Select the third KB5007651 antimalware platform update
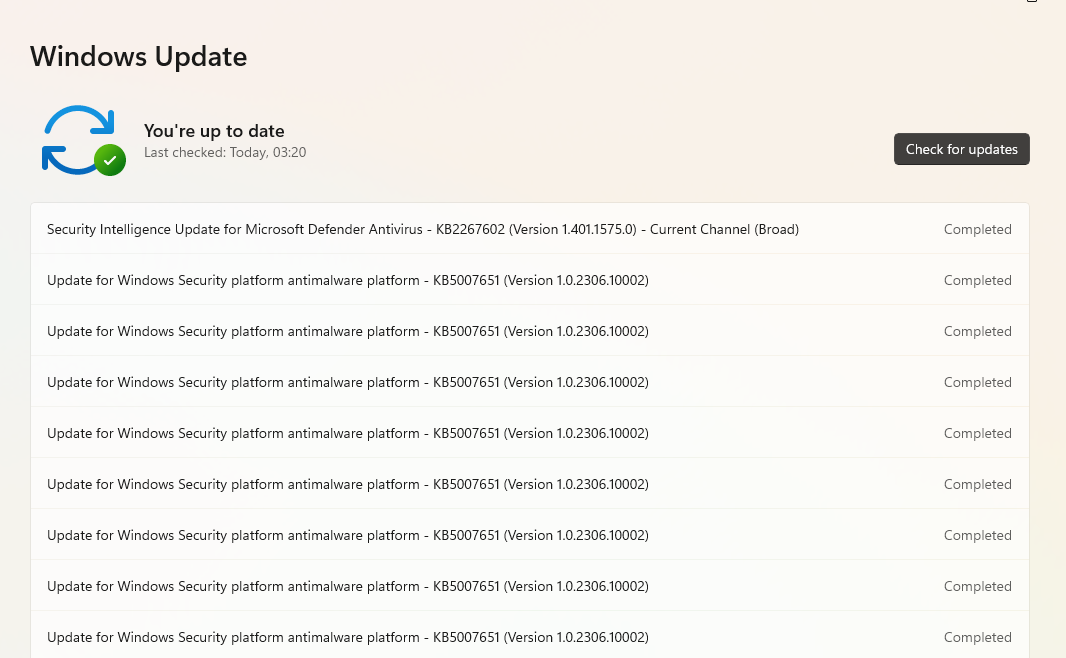Screen dimensions: 1066x658 coord(347,383)
